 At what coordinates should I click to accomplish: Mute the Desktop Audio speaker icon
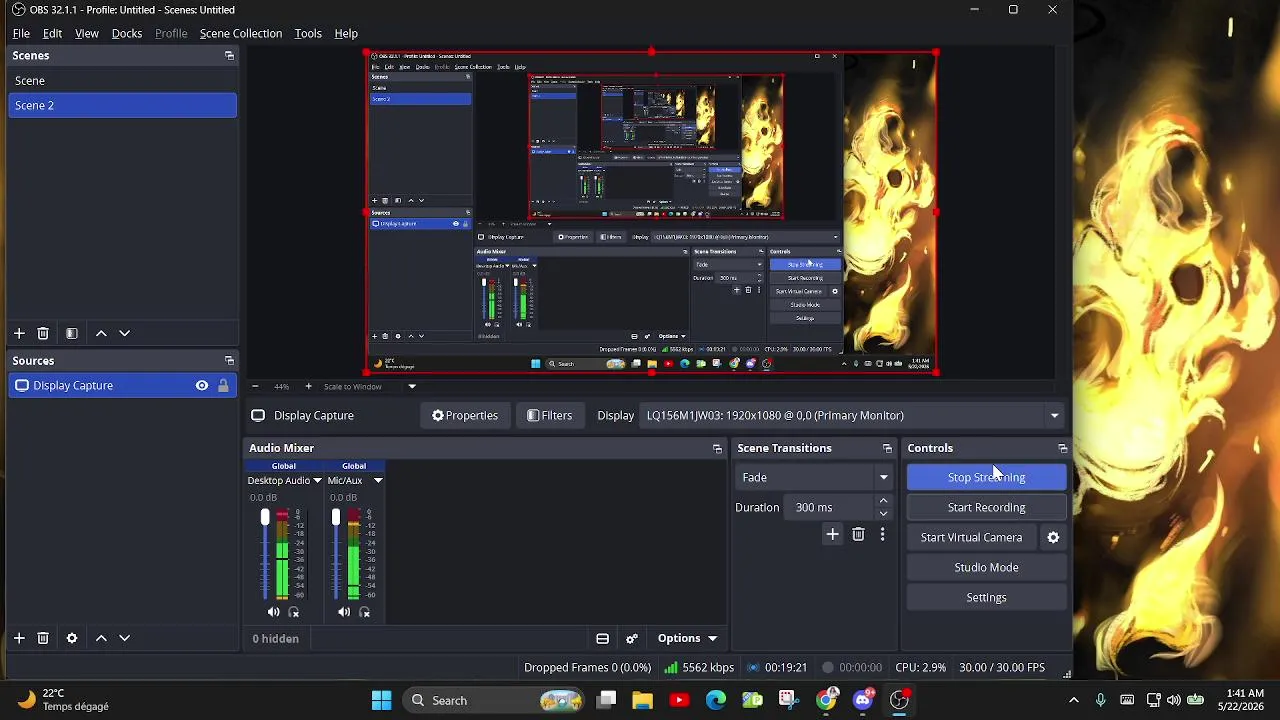(274, 612)
